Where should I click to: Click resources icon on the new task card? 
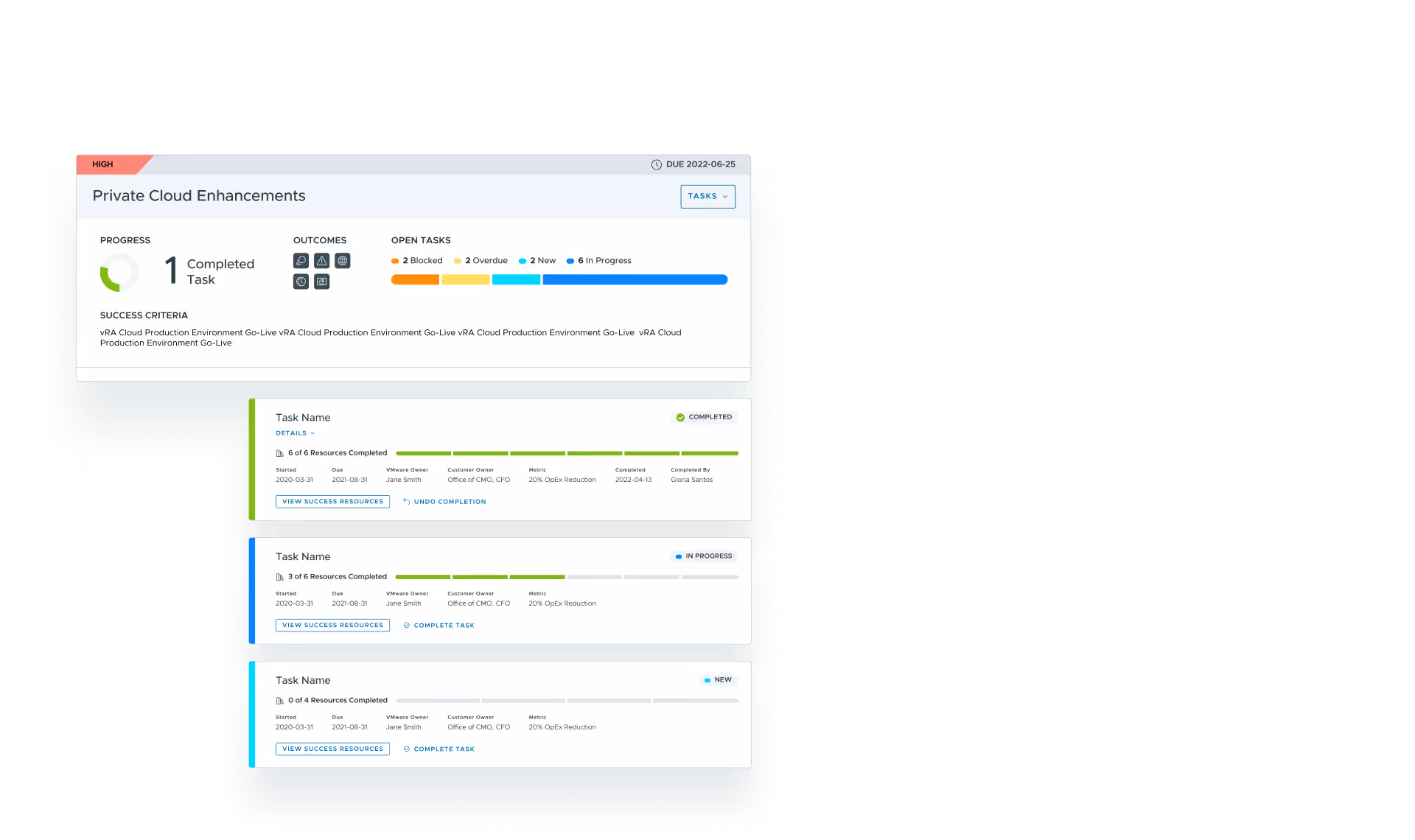(x=280, y=701)
